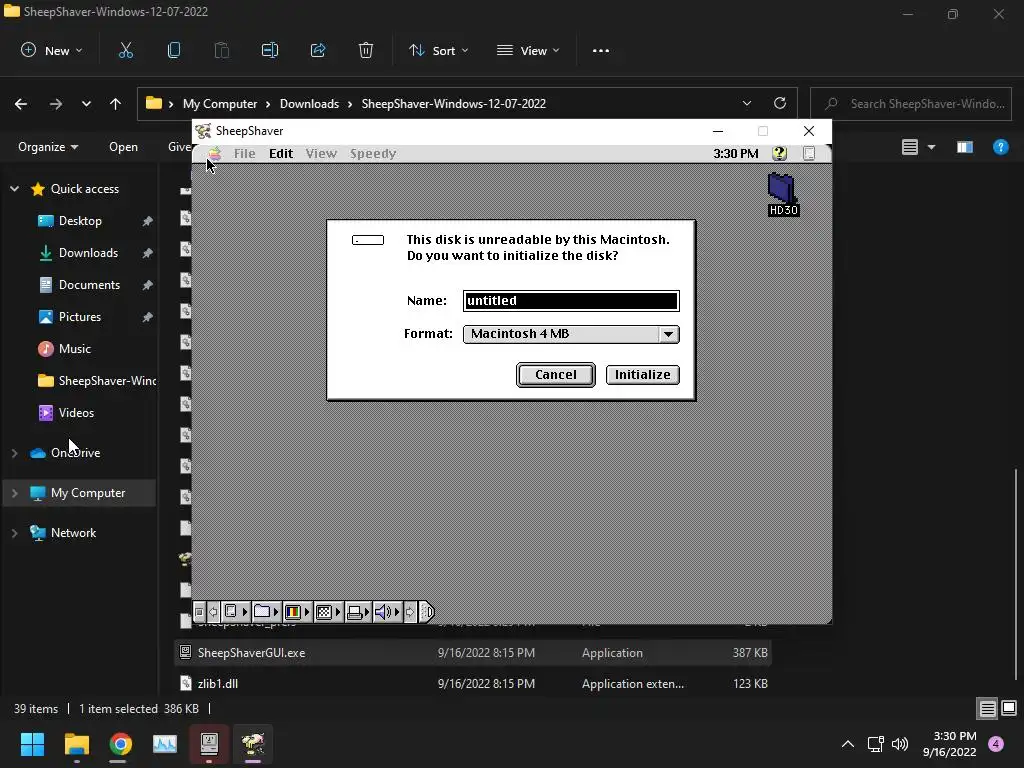This screenshot has height=768, width=1024.
Task: Open the File menu in Mac OS
Action: click(244, 153)
